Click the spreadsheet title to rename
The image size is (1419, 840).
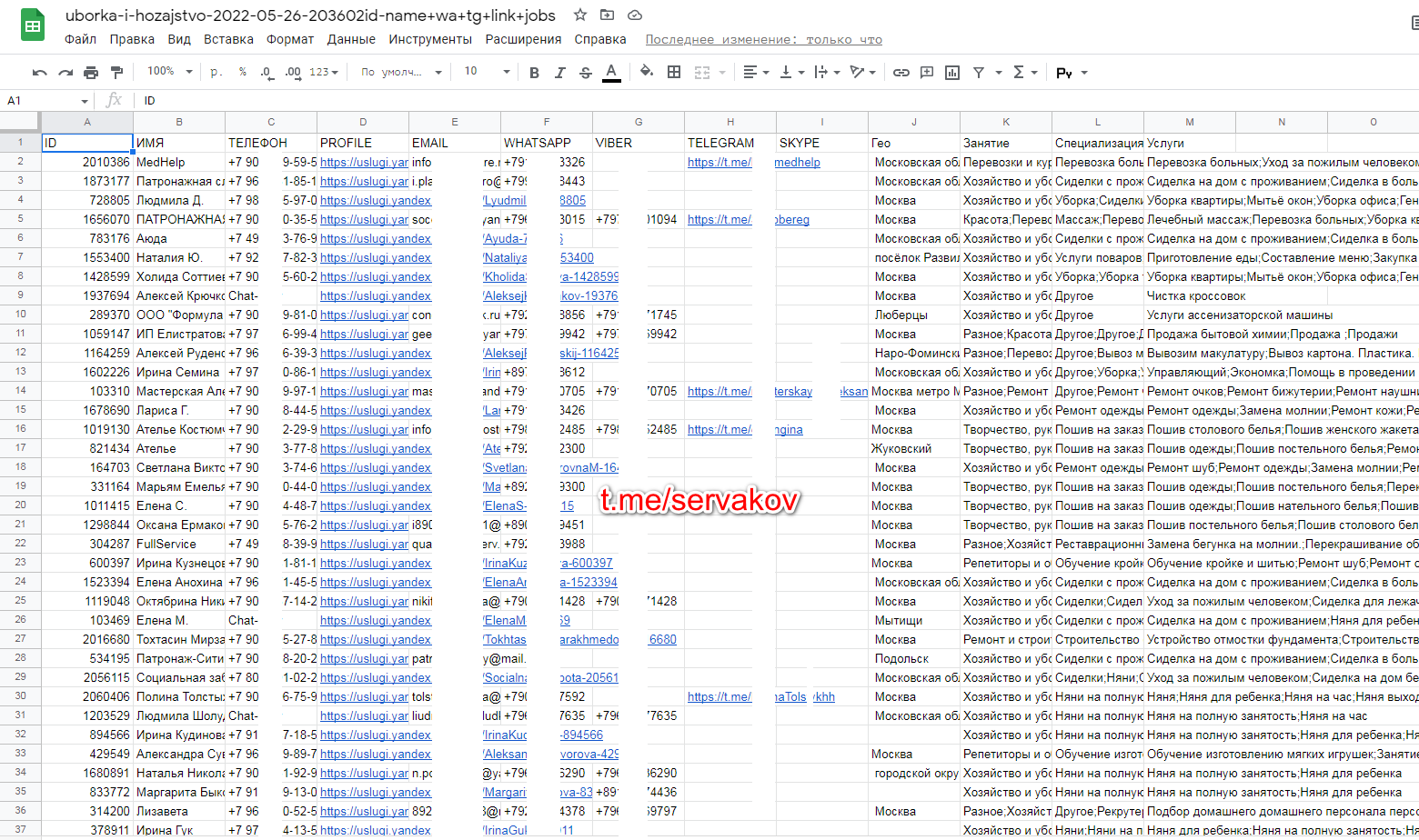click(x=310, y=15)
